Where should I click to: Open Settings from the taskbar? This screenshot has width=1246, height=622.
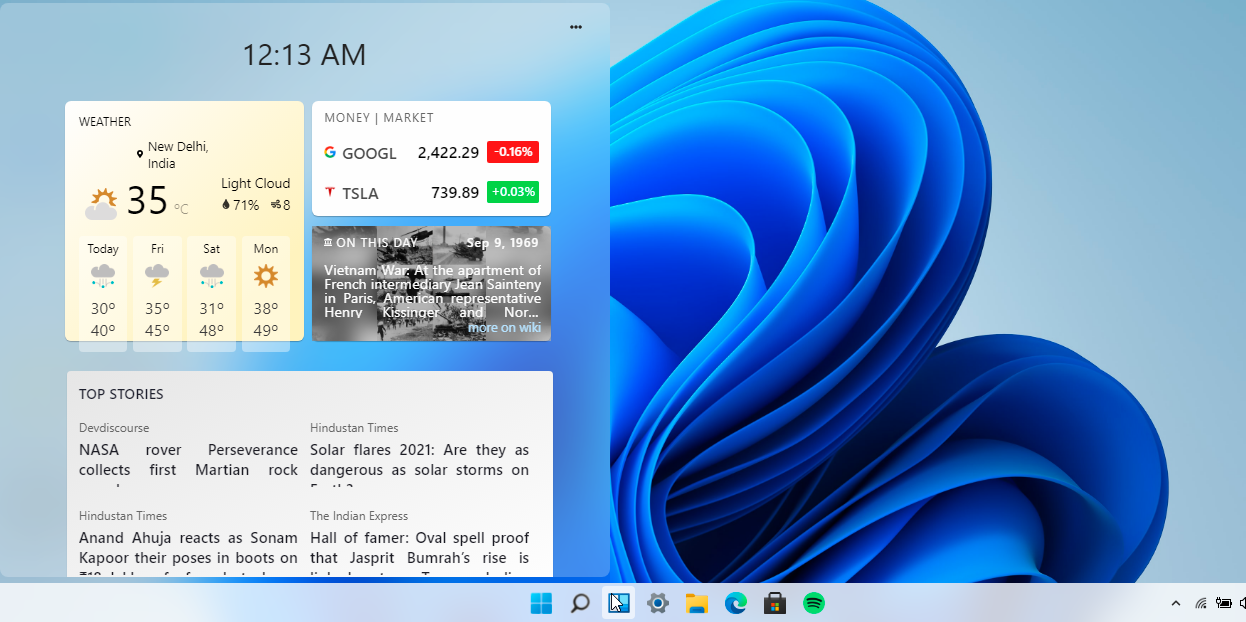[658, 603]
